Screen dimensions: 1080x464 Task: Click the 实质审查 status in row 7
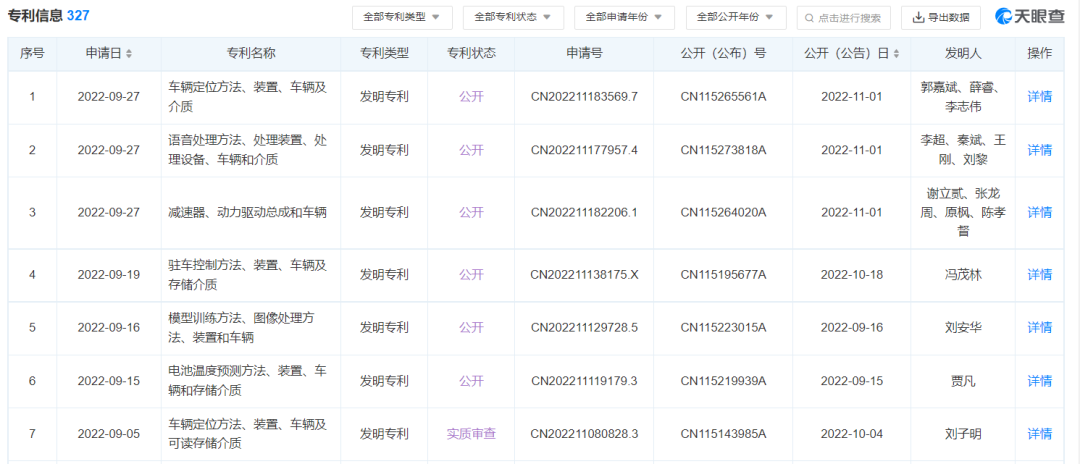pyautogui.click(x=471, y=434)
